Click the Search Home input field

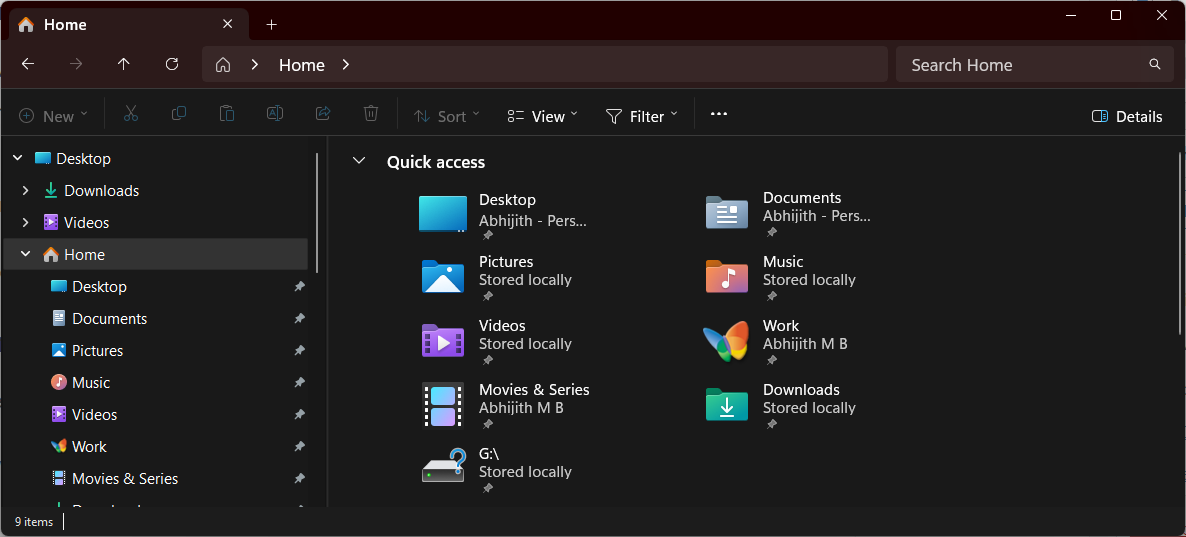pos(1020,65)
